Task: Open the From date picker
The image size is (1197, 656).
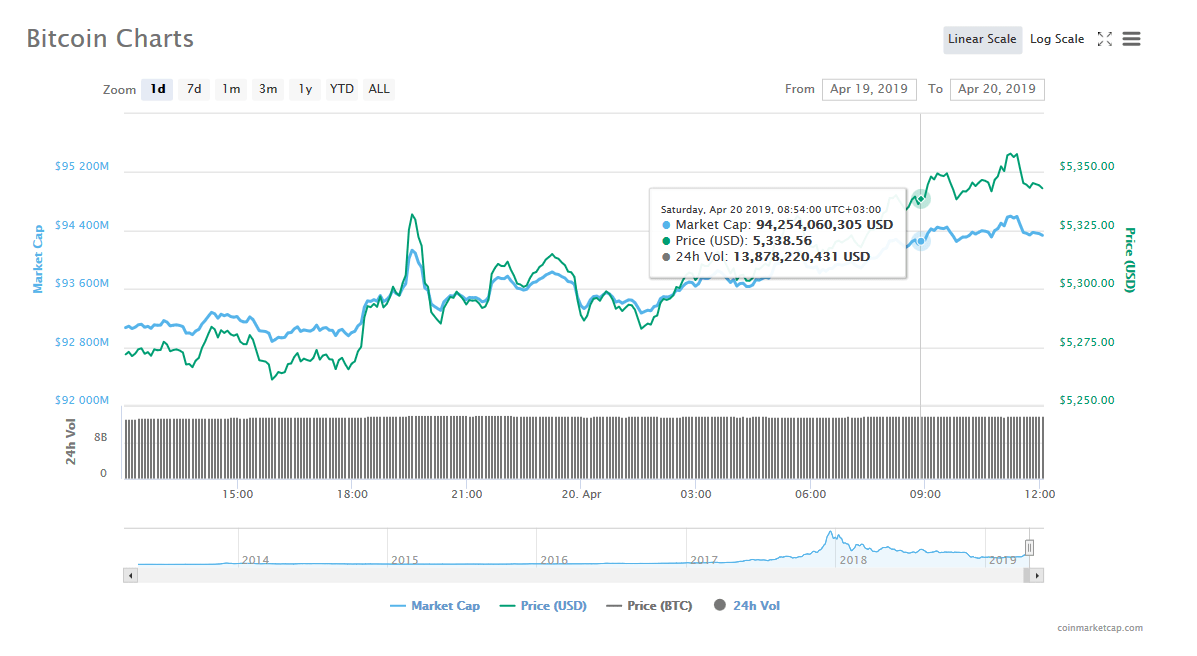Action: (868, 89)
